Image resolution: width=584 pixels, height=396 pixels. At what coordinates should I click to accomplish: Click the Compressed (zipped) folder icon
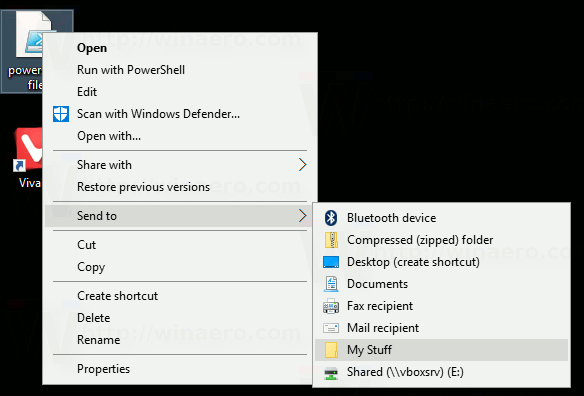pos(331,240)
